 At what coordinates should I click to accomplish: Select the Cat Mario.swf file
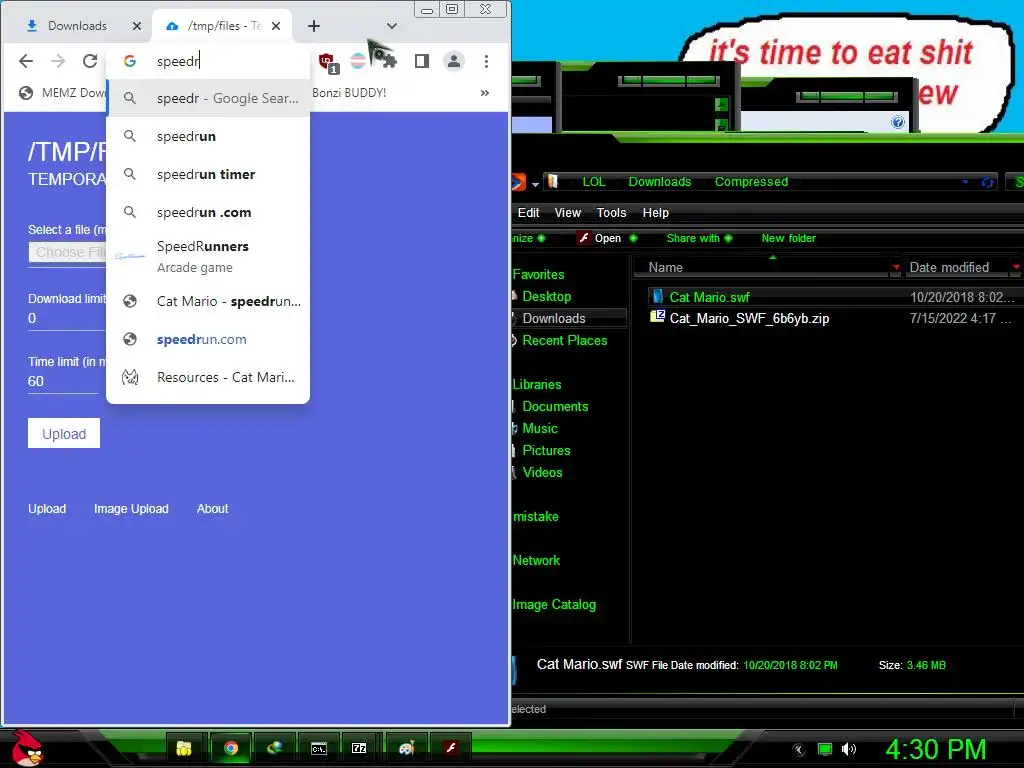pyautogui.click(x=709, y=297)
